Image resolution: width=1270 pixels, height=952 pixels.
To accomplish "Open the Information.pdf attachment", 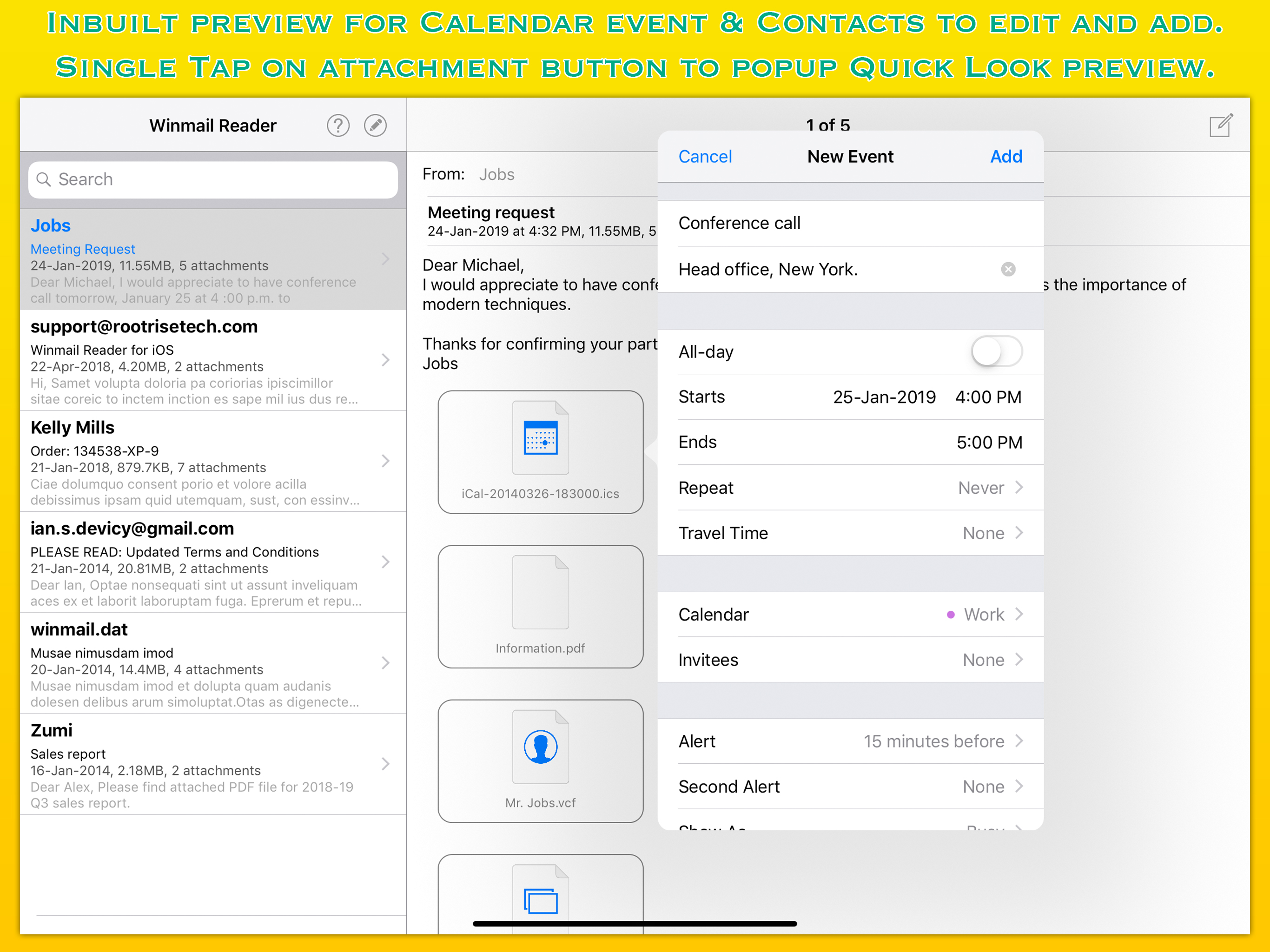I will click(540, 606).
